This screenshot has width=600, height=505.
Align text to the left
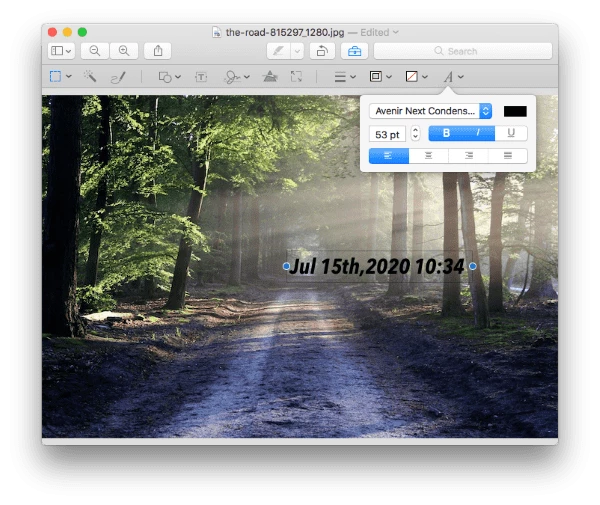(388, 156)
